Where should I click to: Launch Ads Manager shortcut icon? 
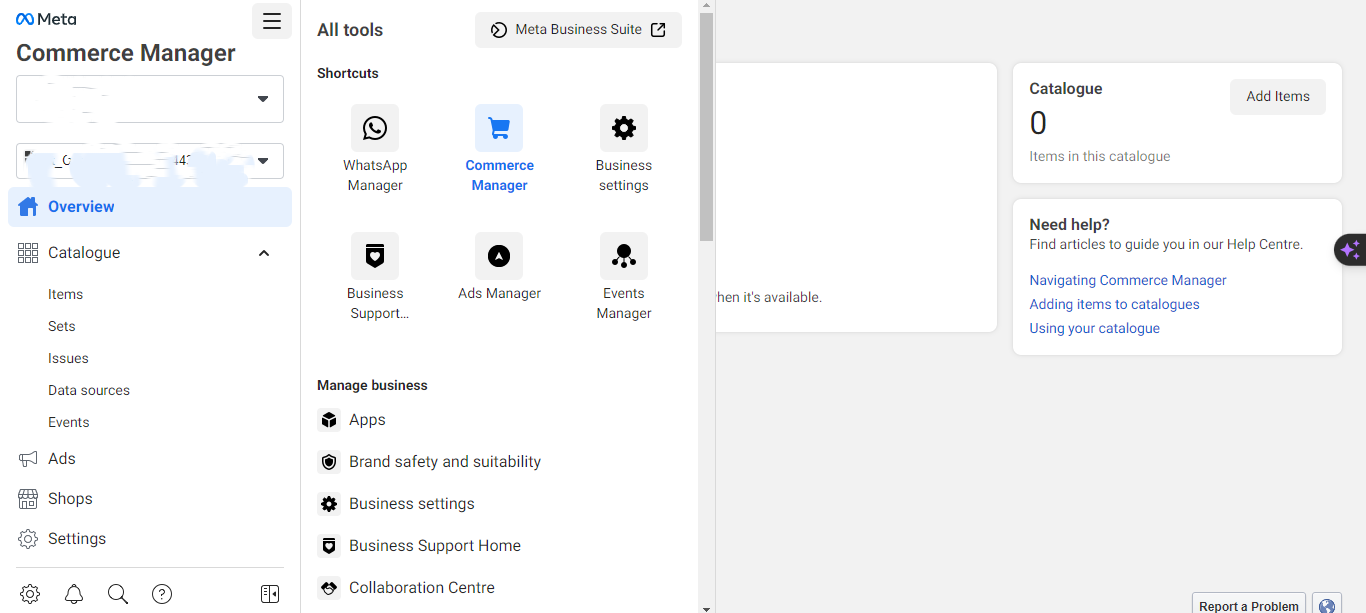tap(499, 256)
